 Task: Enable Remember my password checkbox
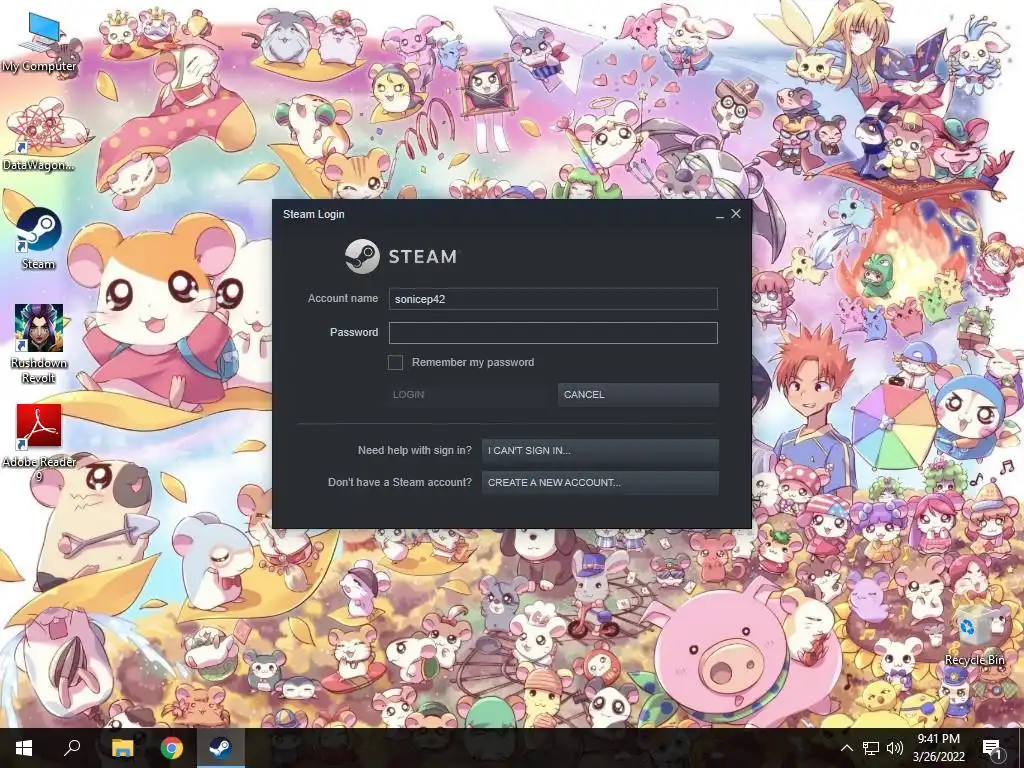[x=395, y=362]
